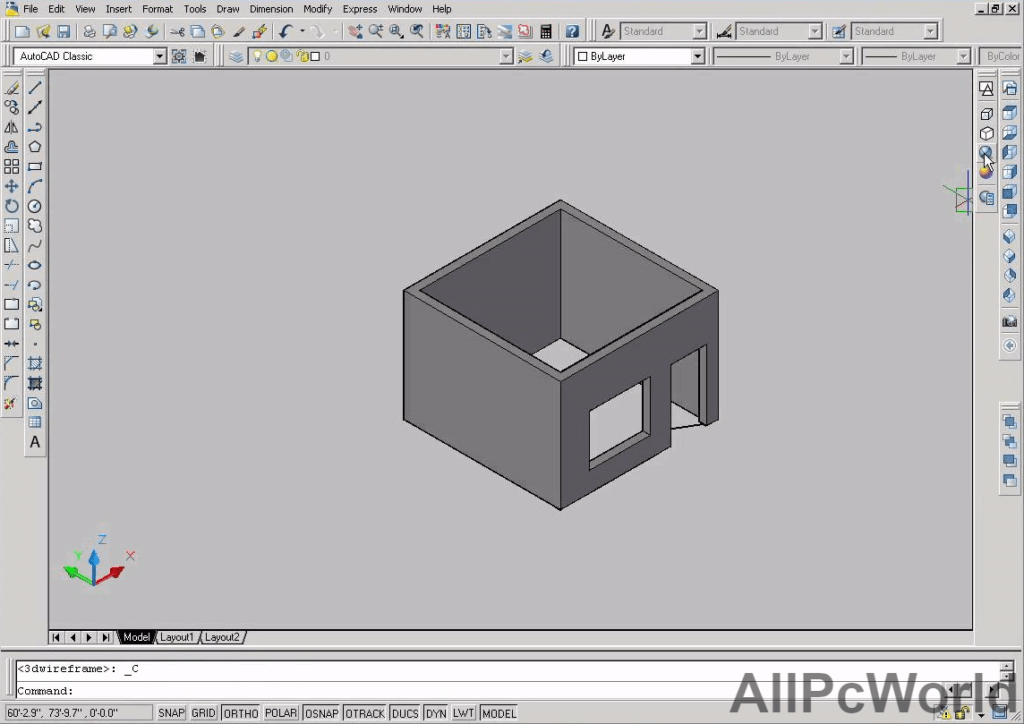This screenshot has height=724, width=1024.
Task: Choose the Spline tool
Action: (x=34, y=245)
